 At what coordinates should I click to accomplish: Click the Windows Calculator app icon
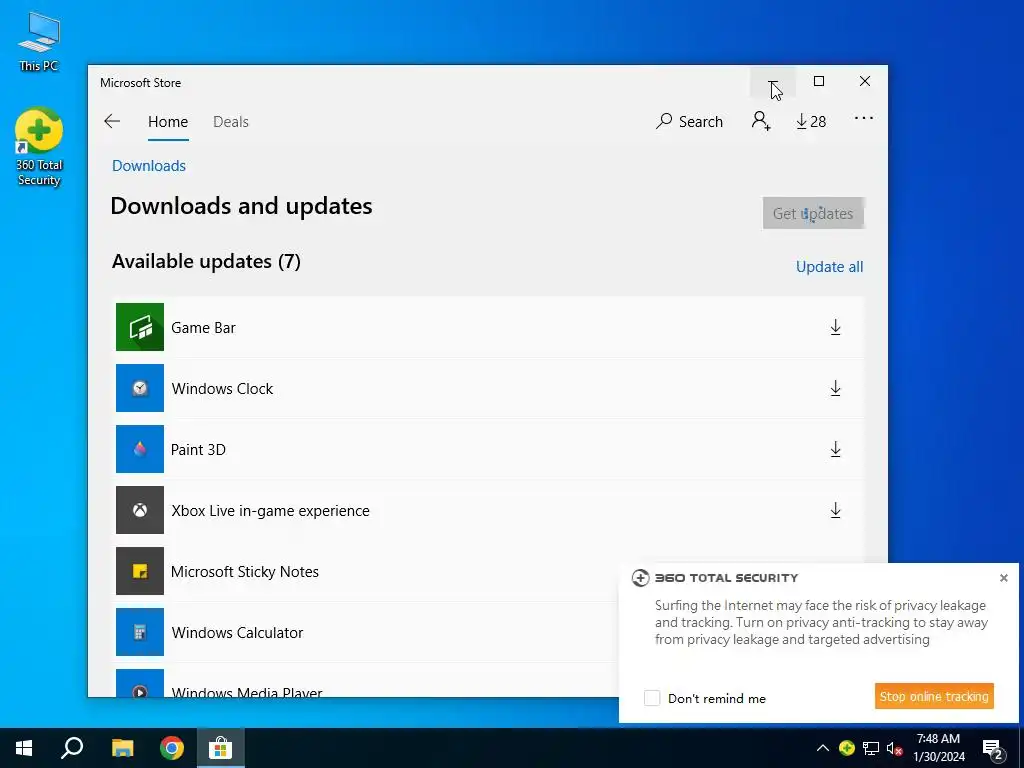[x=140, y=632]
